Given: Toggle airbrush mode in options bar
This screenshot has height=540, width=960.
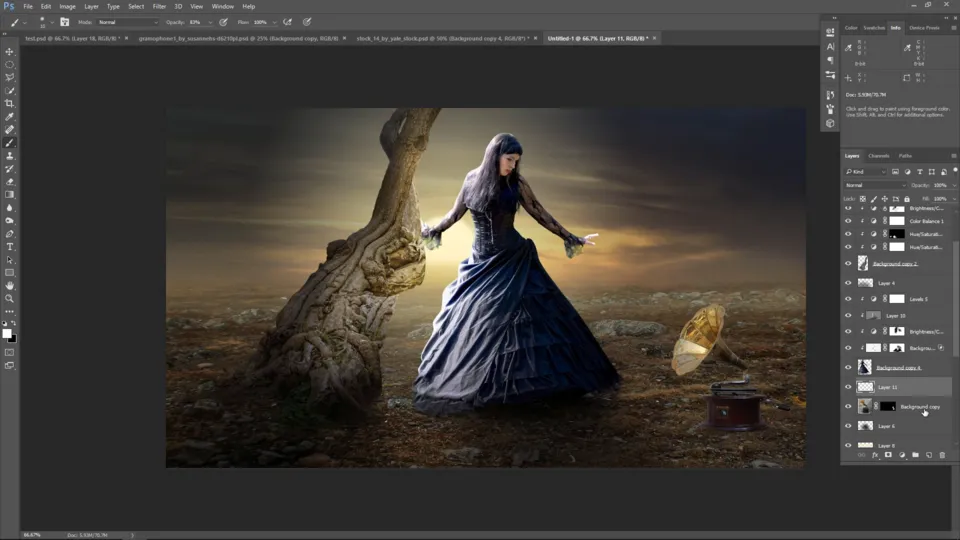Looking at the screenshot, I should (x=287, y=22).
